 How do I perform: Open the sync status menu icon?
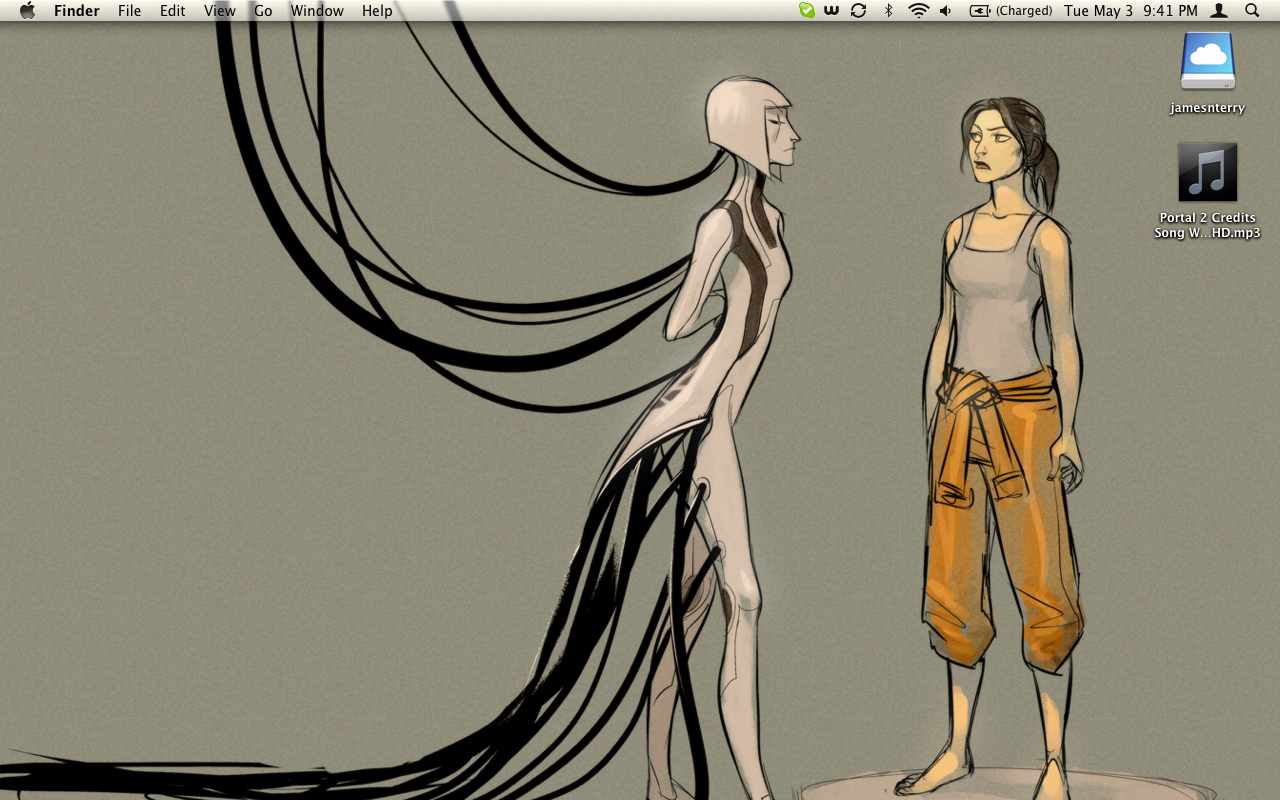coord(858,11)
